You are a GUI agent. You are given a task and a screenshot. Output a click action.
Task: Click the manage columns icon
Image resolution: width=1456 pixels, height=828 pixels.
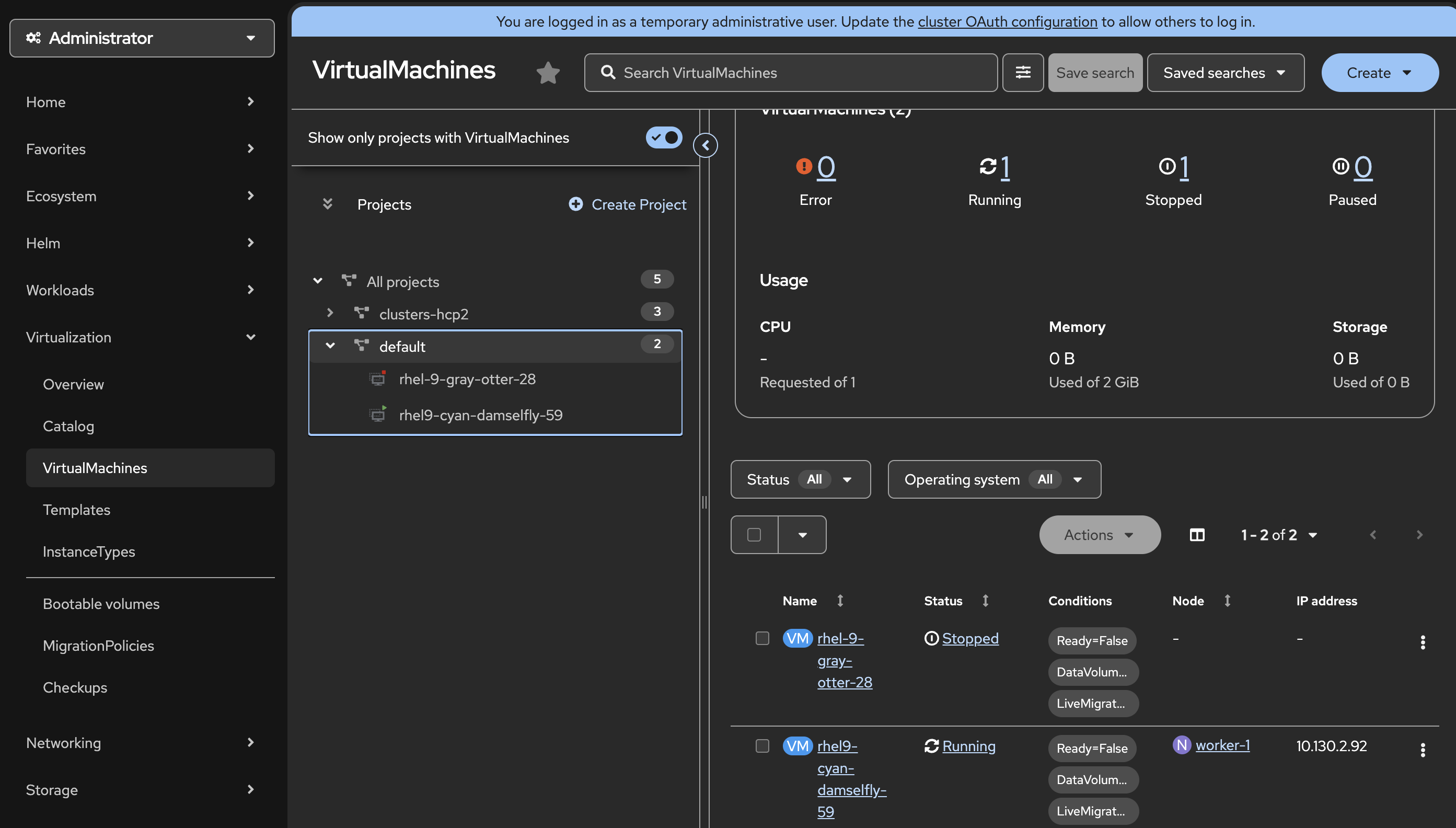click(x=1197, y=535)
